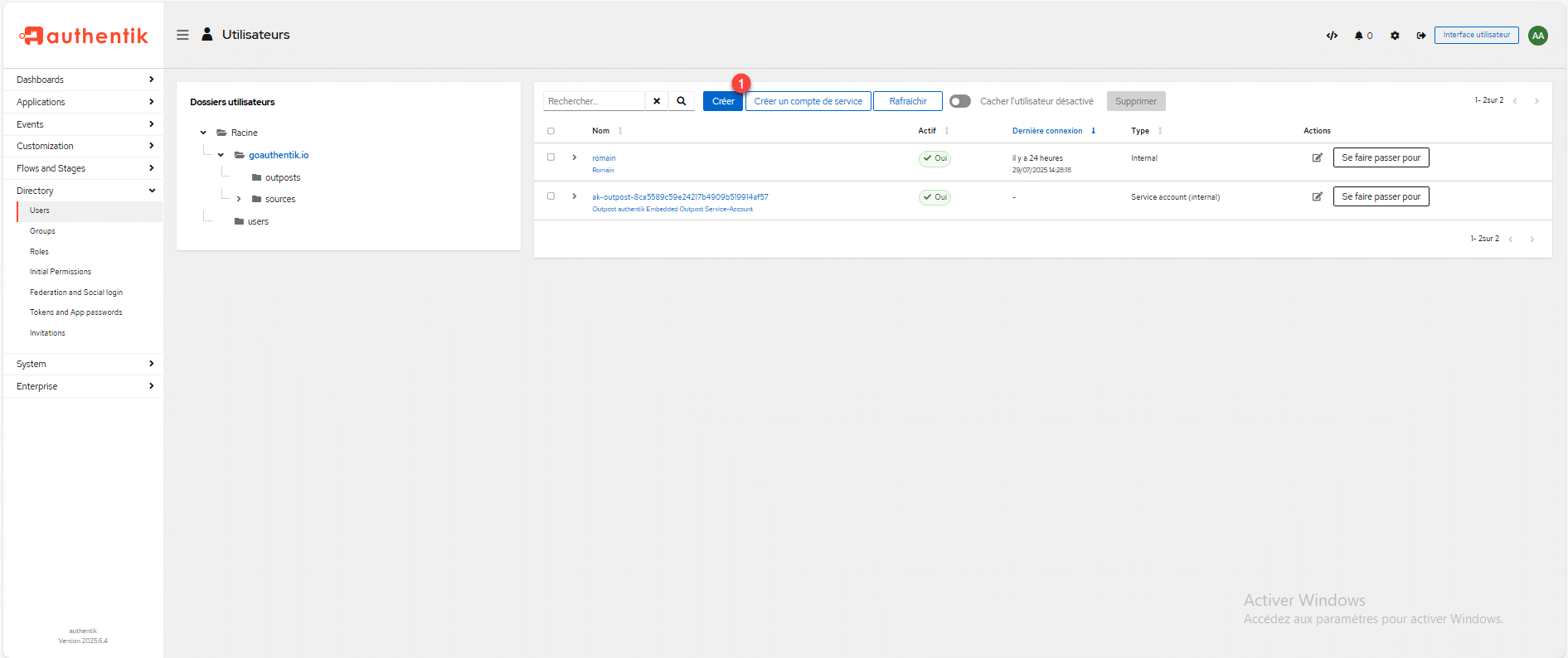Image resolution: width=1568 pixels, height=658 pixels.
Task: Open settings gear icon in header
Action: tap(1395, 36)
